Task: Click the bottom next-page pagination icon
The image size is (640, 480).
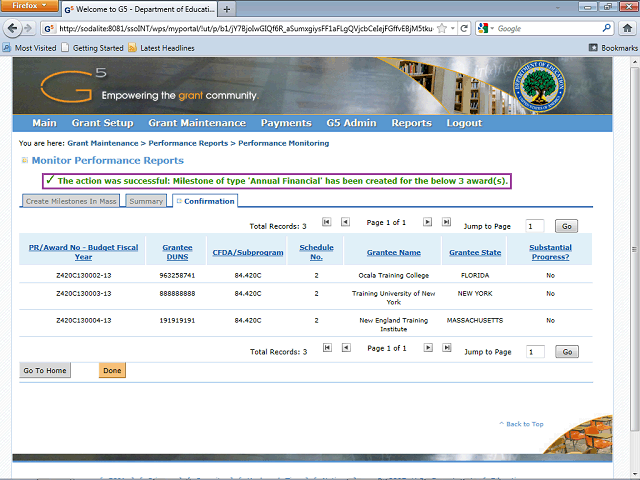Action: pos(427,348)
